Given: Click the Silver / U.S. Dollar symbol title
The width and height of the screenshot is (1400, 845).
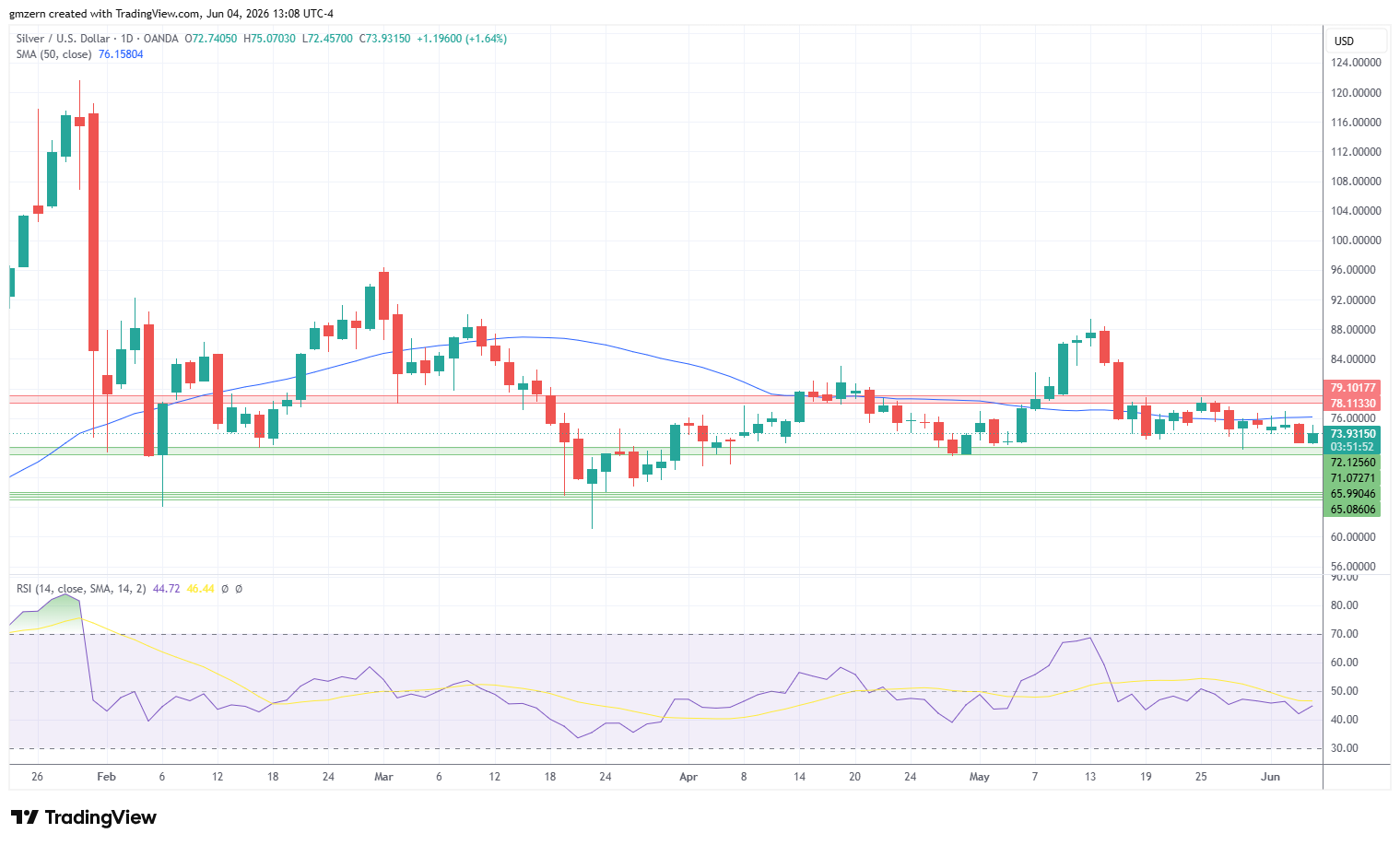Looking at the screenshot, I should click(62, 39).
